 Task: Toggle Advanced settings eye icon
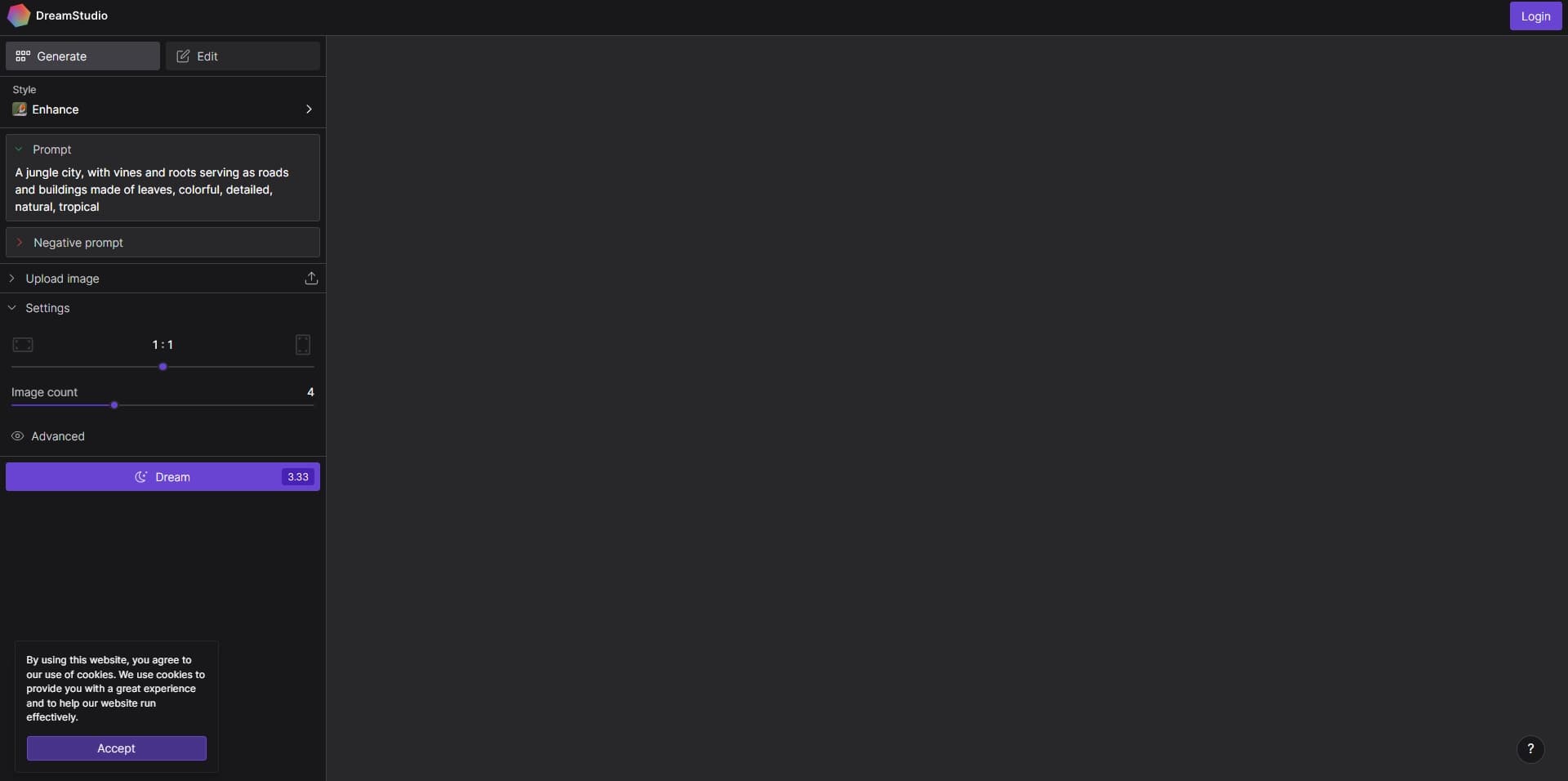17,436
